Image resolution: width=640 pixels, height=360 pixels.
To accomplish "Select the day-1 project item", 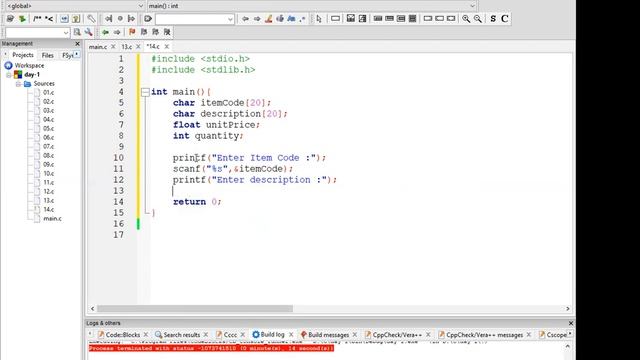I will coord(32,75).
